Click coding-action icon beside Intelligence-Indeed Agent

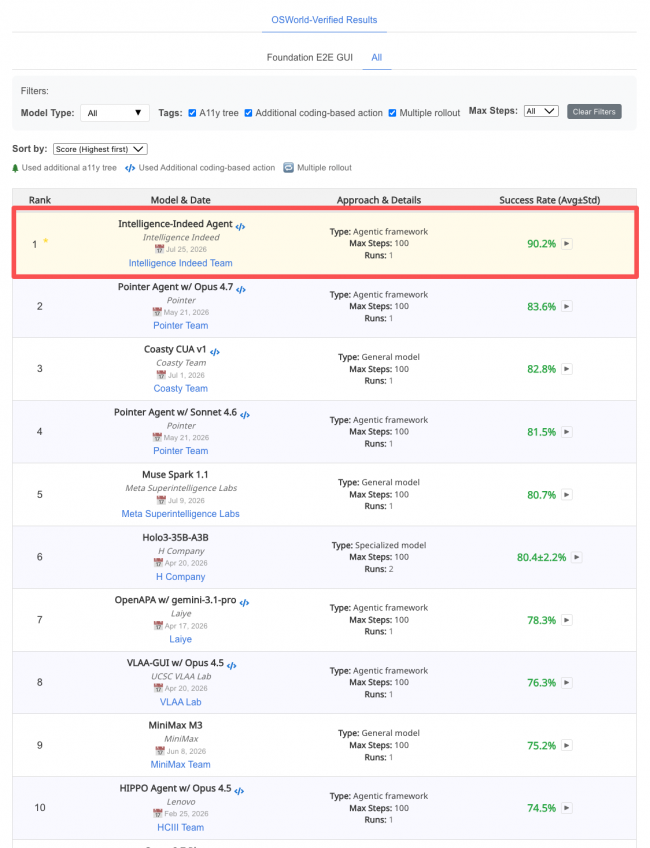pyautogui.click(x=240, y=227)
